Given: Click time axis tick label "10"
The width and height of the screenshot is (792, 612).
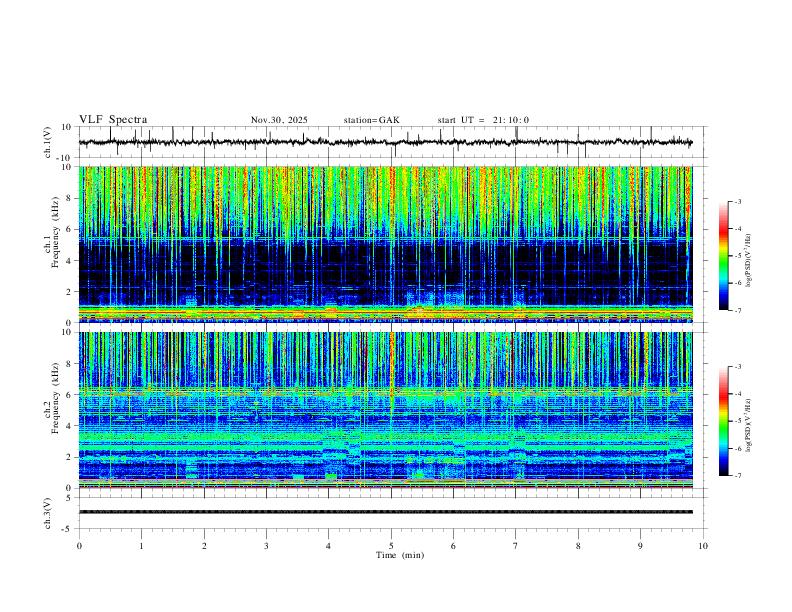Looking at the screenshot, I should coord(703,546).
